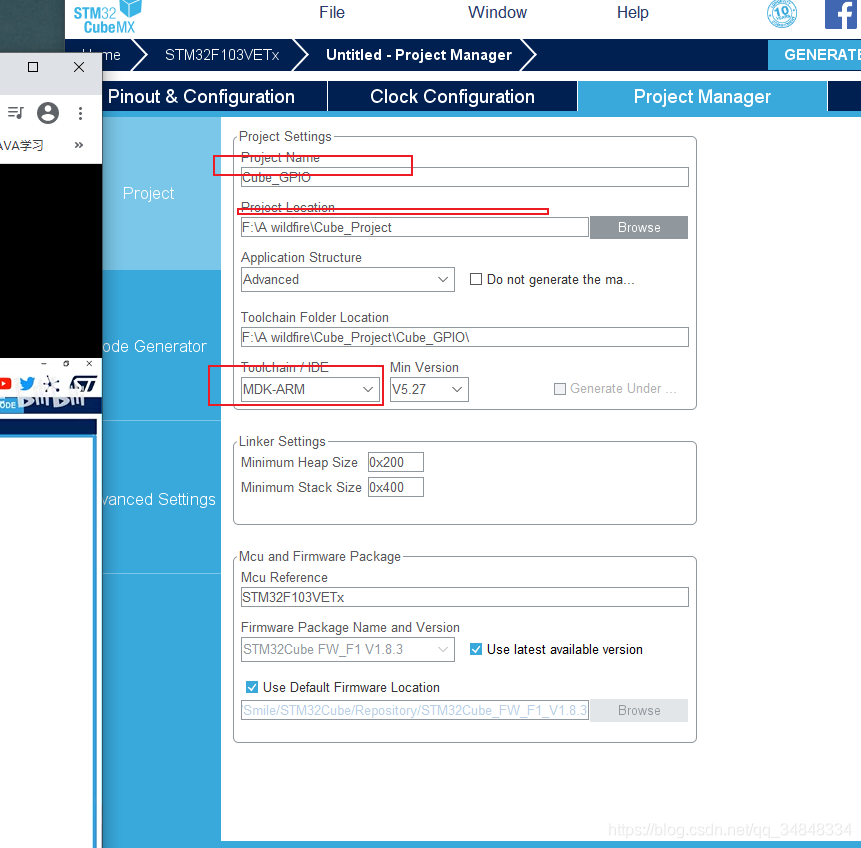
Task: Open the Facebook icon link
Action: coord(841,14)
